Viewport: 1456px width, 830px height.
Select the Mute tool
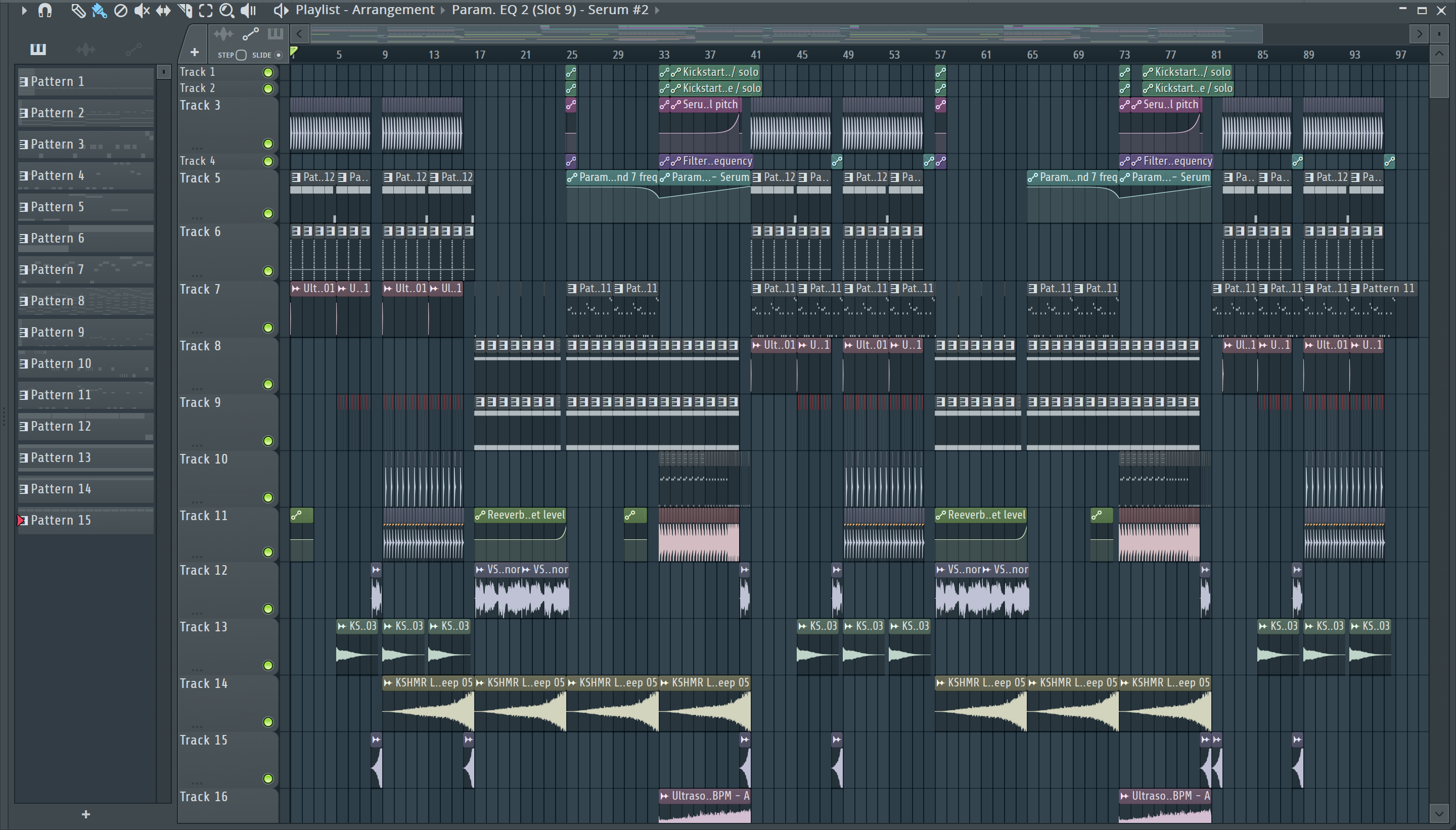click(x=142, y=10)
